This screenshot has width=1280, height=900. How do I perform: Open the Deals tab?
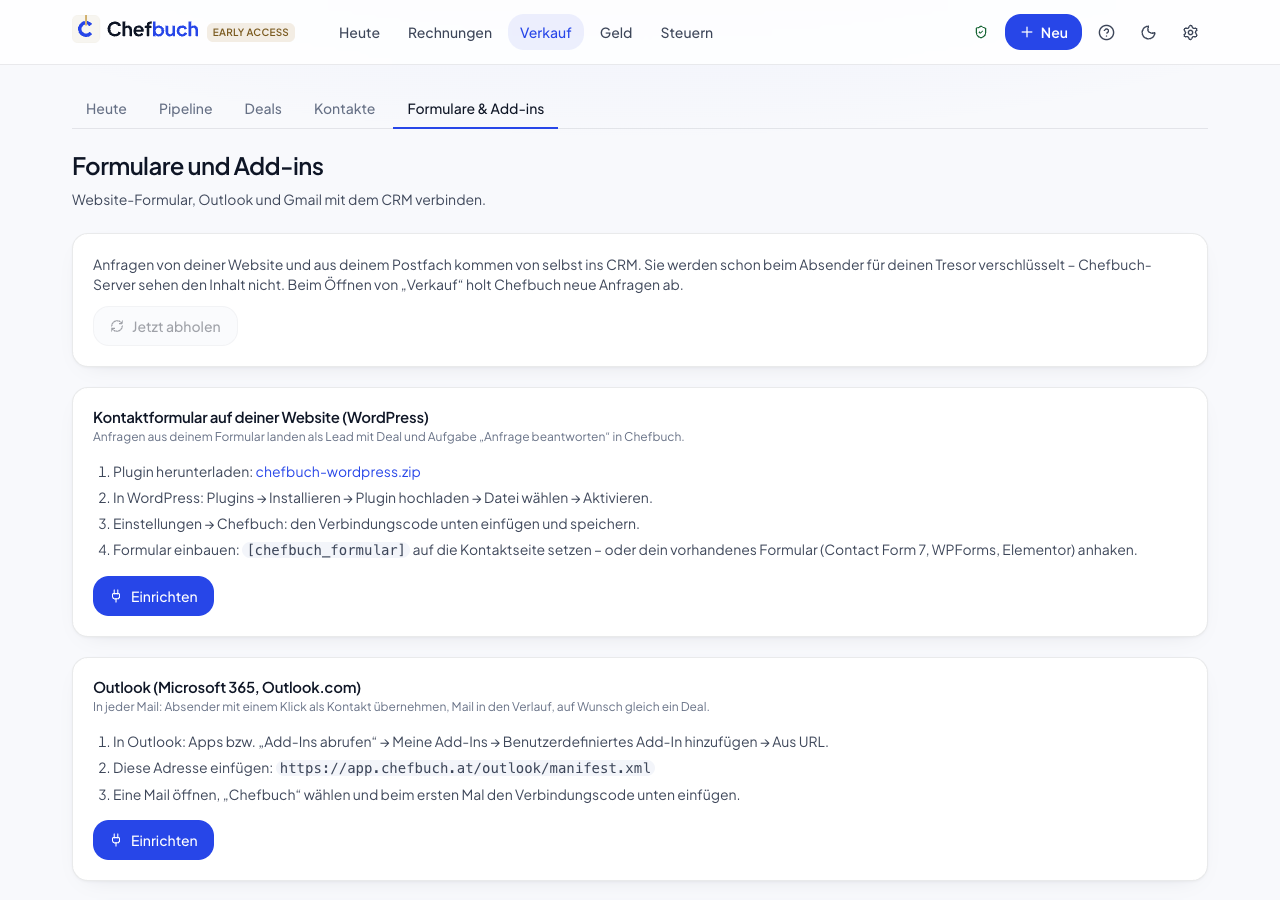[x=263, y=108]
